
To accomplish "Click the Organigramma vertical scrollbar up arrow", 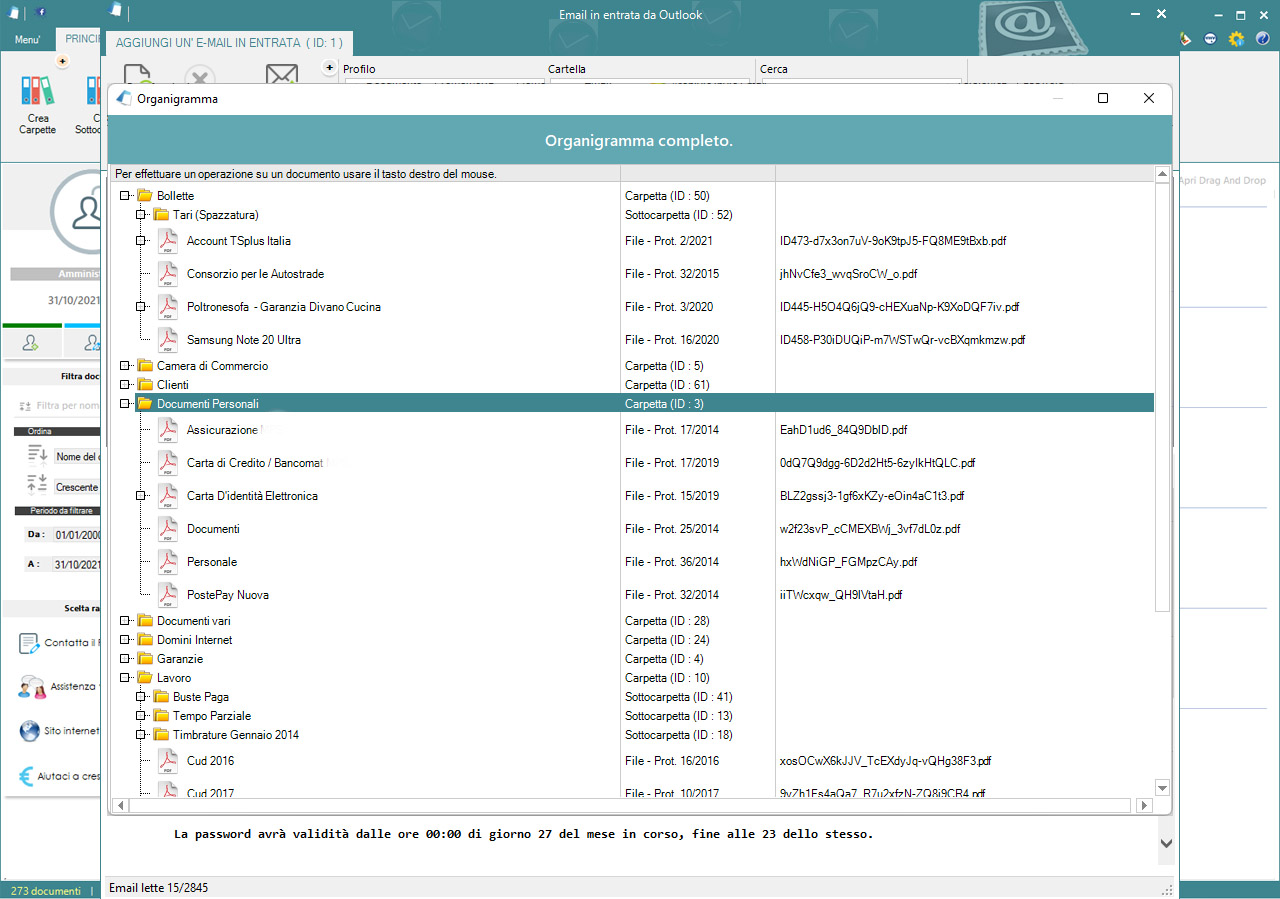I will coord(1162,174).
